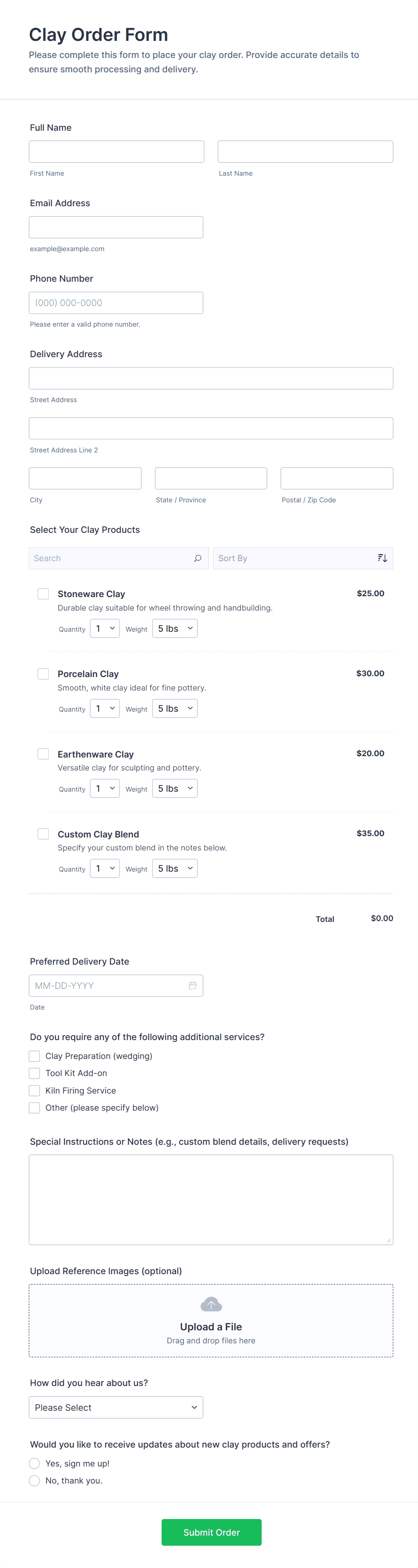This screenshot has width=418, height=1568.
Task: Select "No, thank you." radio button
Action: point(35,1480)
